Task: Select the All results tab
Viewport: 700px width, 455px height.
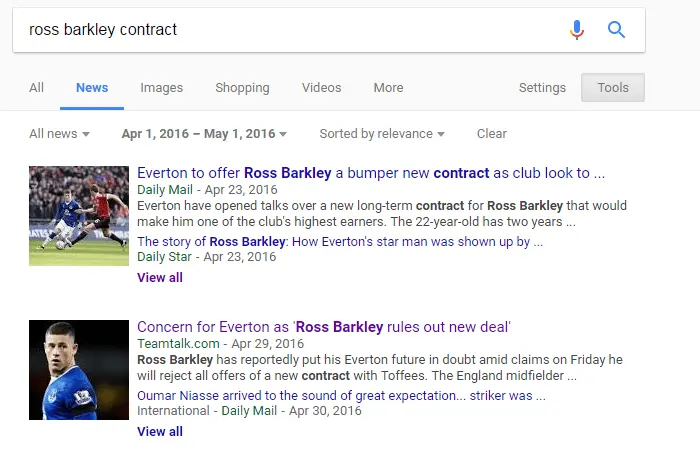Action: (36, 88)
